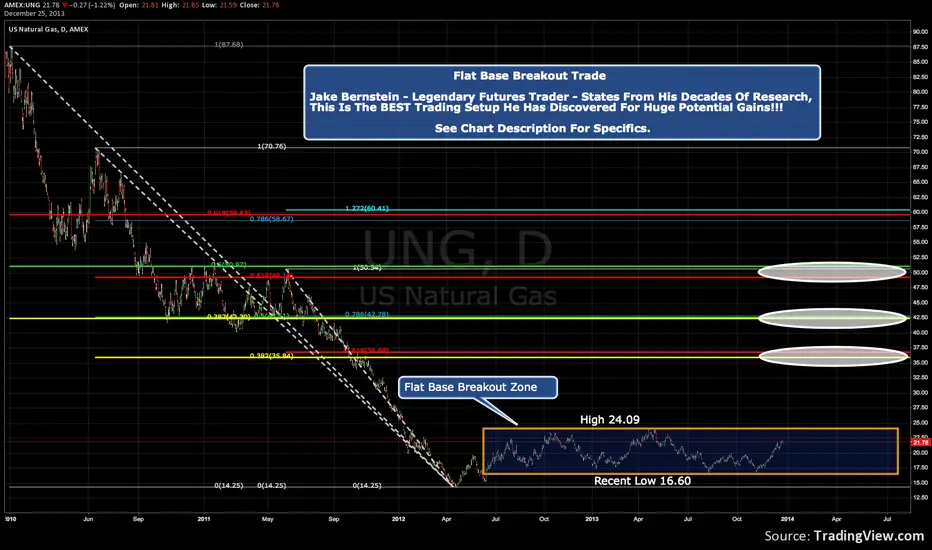Click the white ellipse target near 50.00
Screen dimensions: 932x550
click(832, 272)
